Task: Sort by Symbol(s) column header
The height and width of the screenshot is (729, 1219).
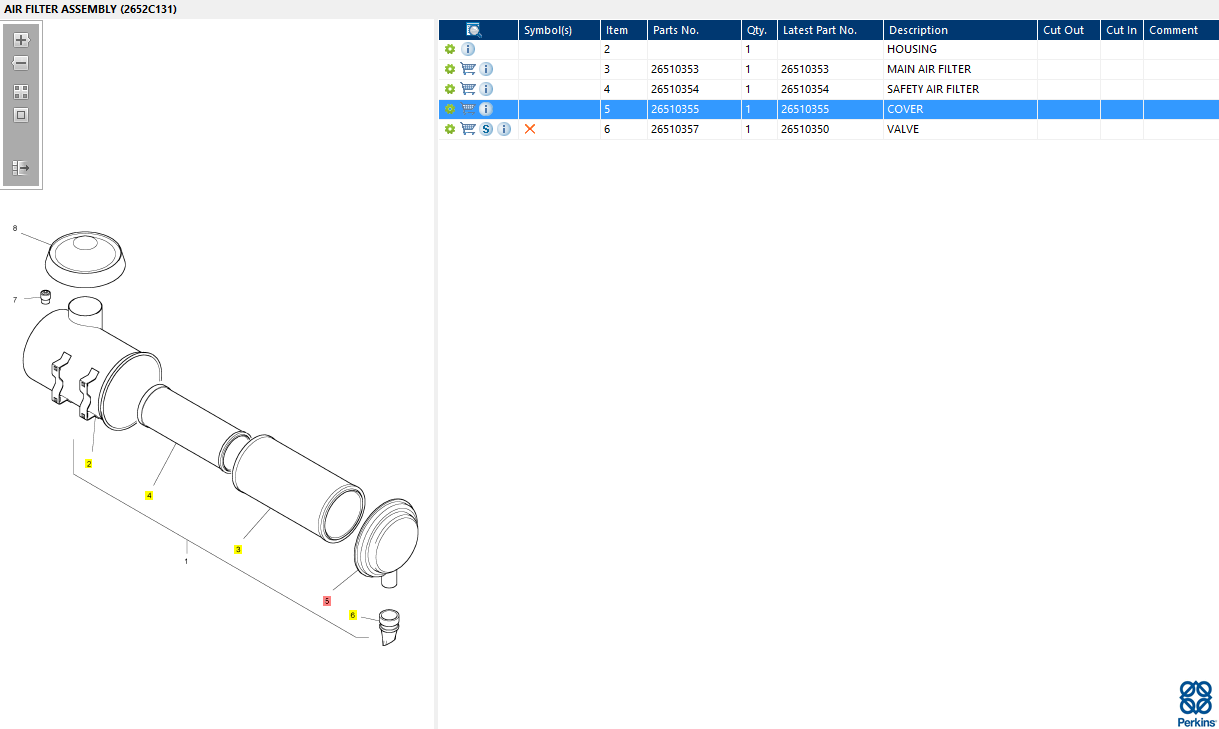Action: pos(559,30)
